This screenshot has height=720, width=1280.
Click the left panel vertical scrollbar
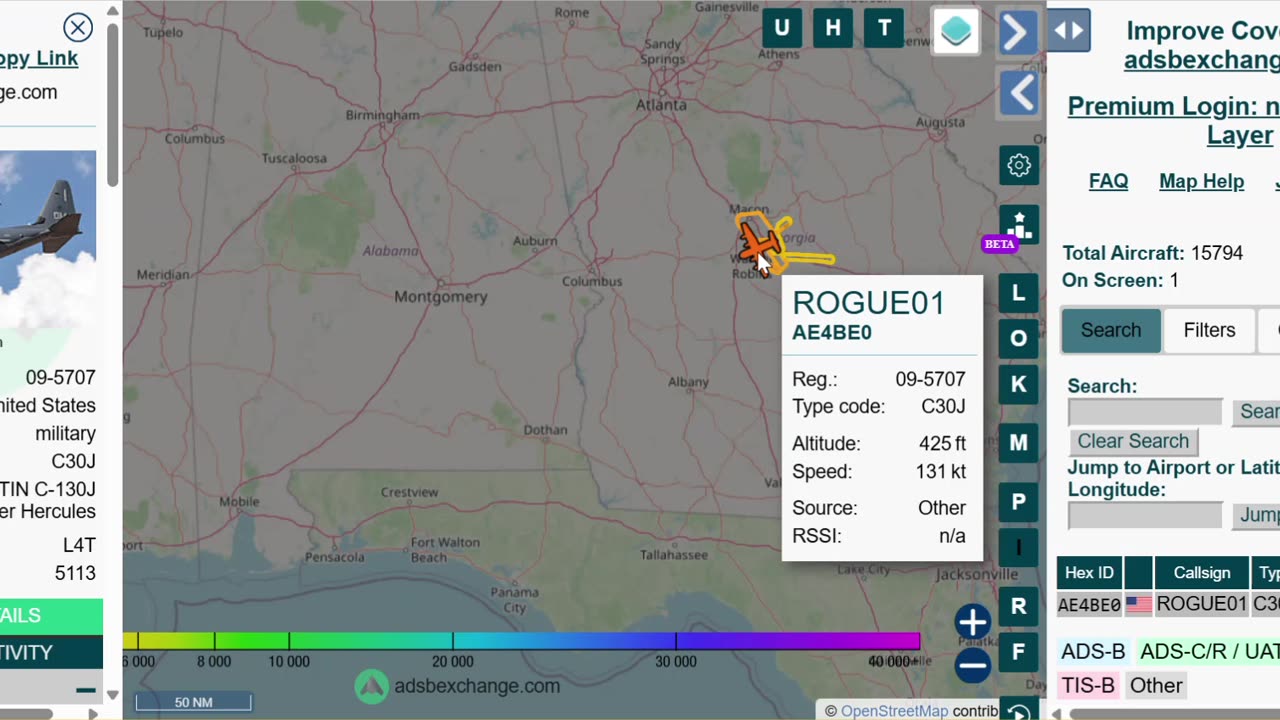[x=113, y=105]
